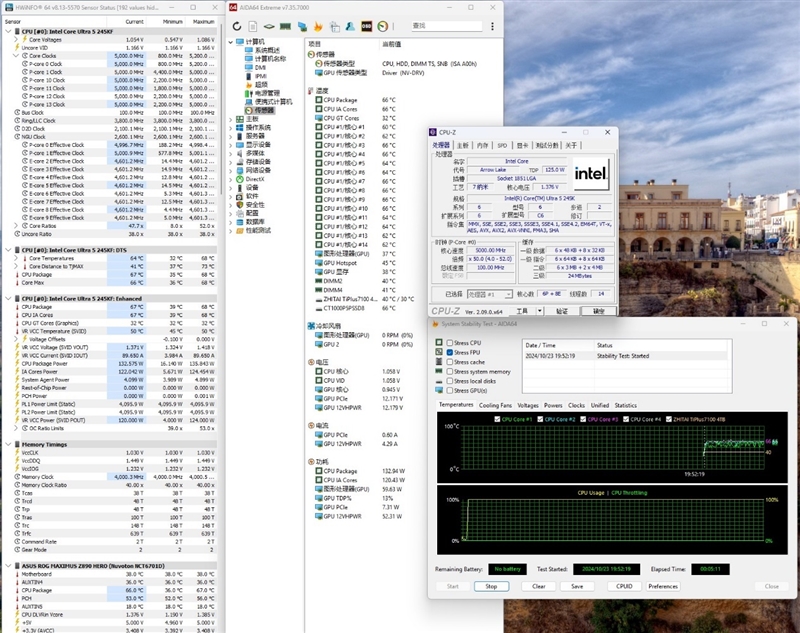Image resolution: width=800 pixels, height=633 pixels.
Task: Click the 验证 button in CPU-Z
Action: 562,311
